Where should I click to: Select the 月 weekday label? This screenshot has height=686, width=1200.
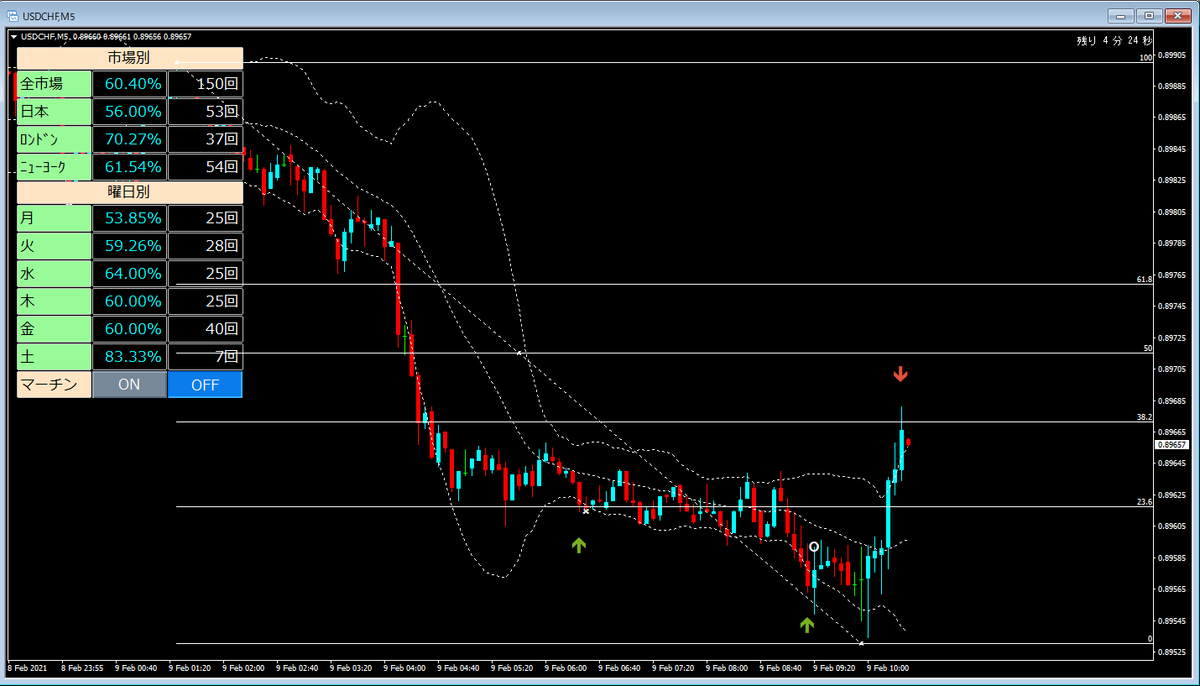(x=54, y=217)
